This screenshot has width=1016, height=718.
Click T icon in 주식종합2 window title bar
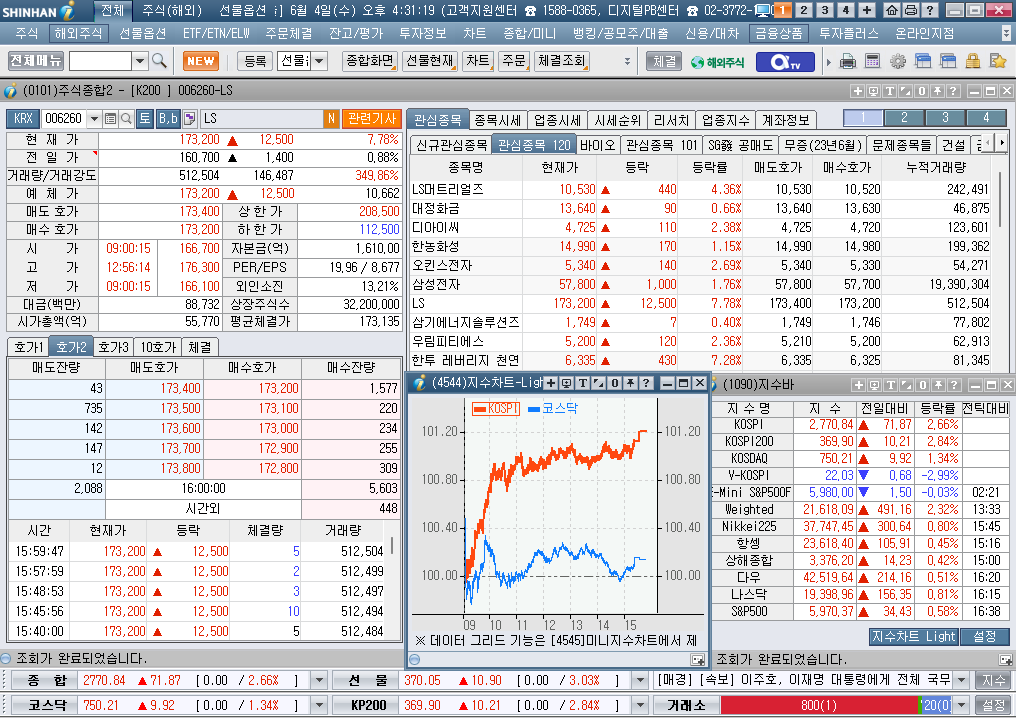[890, 91]
